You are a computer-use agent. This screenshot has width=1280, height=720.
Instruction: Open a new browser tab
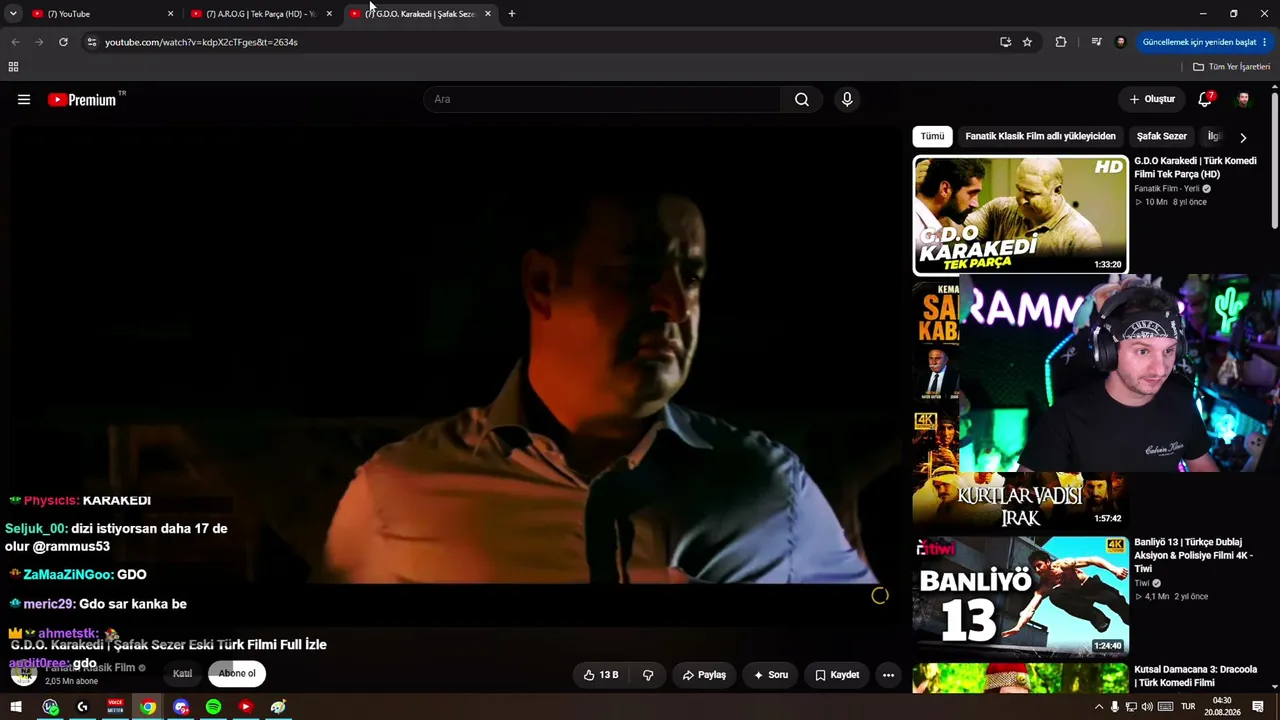[x=512, y=14]
